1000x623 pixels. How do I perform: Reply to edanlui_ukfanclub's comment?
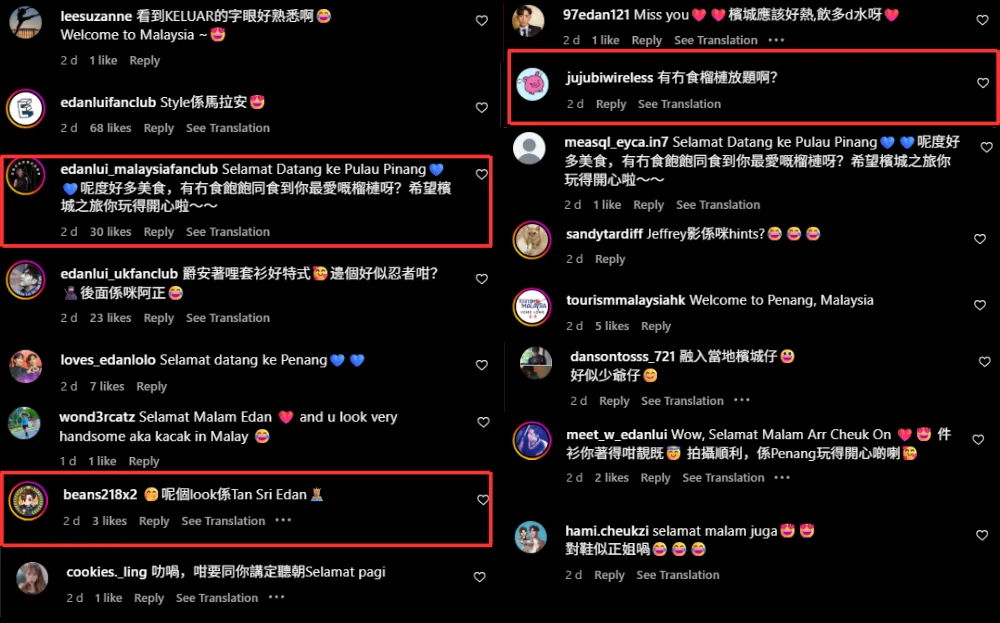159,318
